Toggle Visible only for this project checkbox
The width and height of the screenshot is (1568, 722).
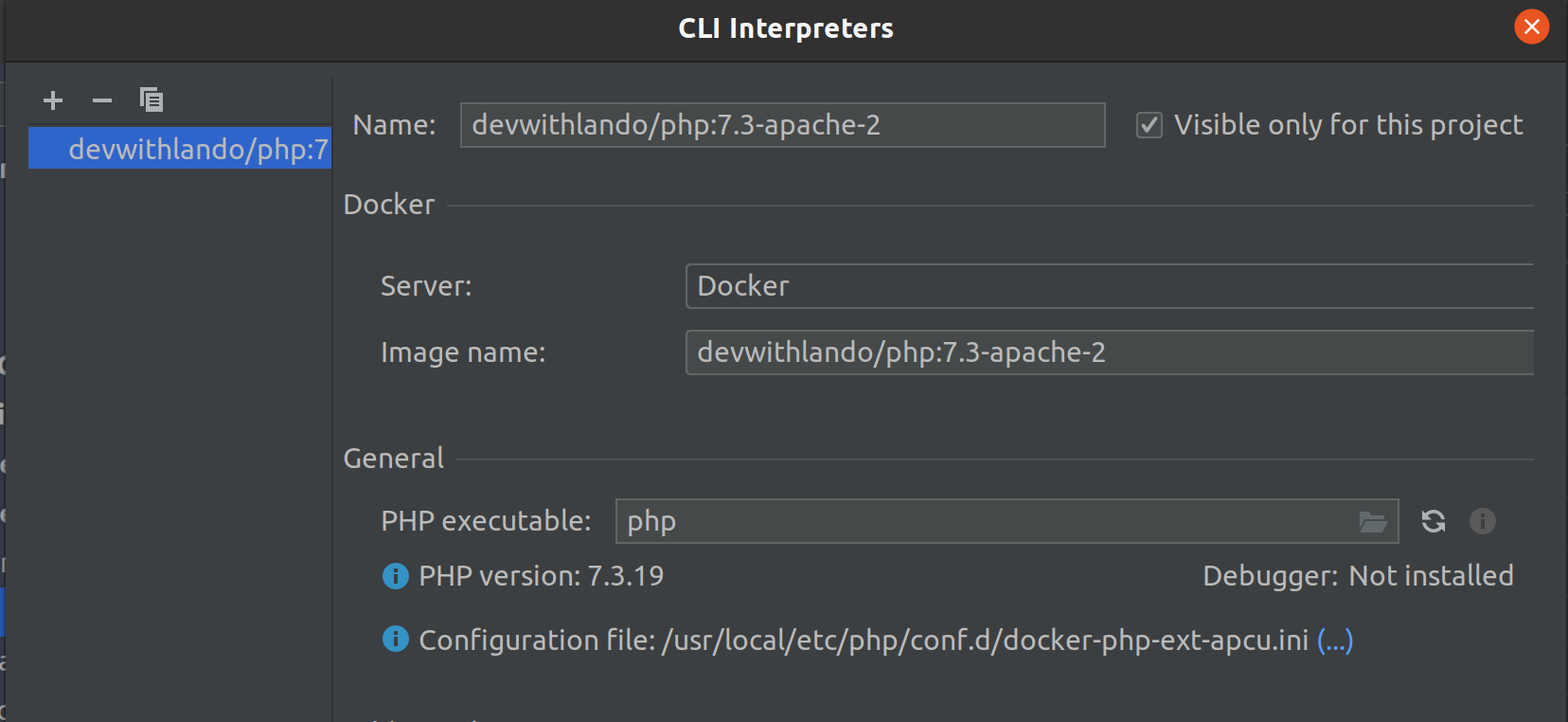click(x=1149, y=125)
